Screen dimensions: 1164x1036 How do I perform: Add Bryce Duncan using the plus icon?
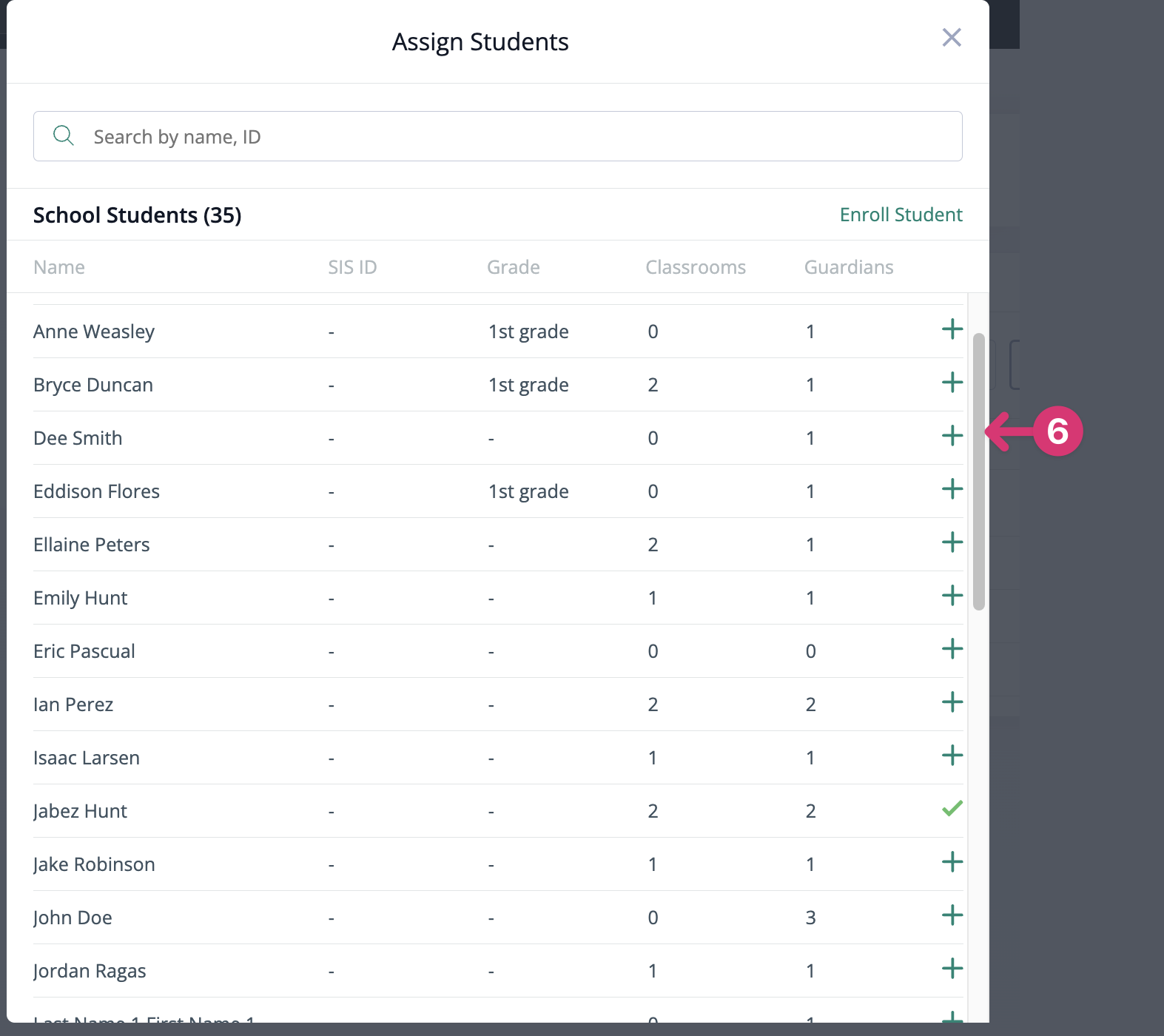pyautogui.click(x=952, y=383)
